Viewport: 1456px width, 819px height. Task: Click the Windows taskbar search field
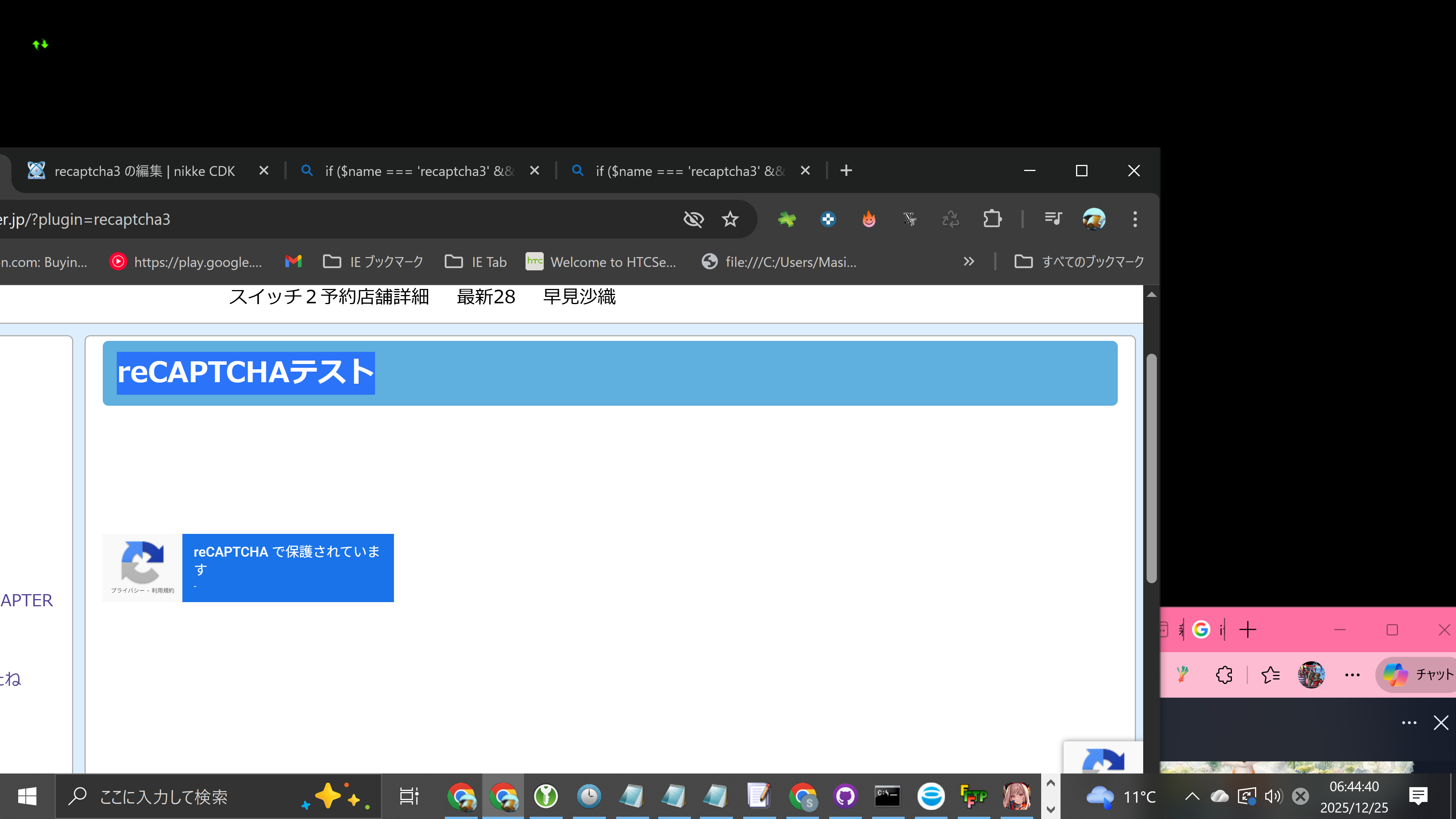[x=169, y=796]
